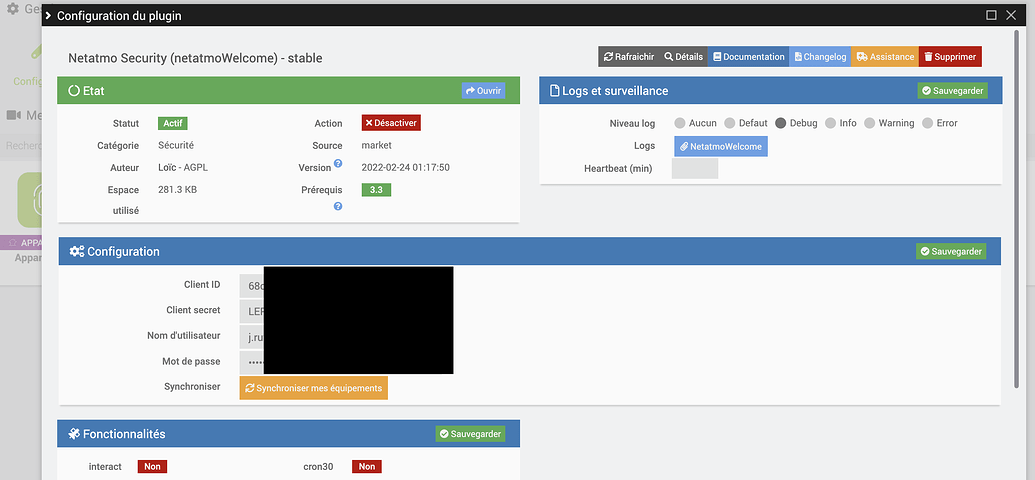The image size is (1035, 480).
Task: Click Désactiver to deactivate the plugin
Action: point(391,123)
